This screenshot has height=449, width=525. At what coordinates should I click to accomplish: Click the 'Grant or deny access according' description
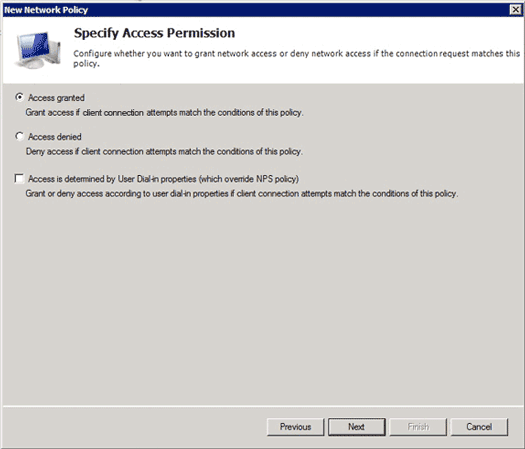pos(242,194)
